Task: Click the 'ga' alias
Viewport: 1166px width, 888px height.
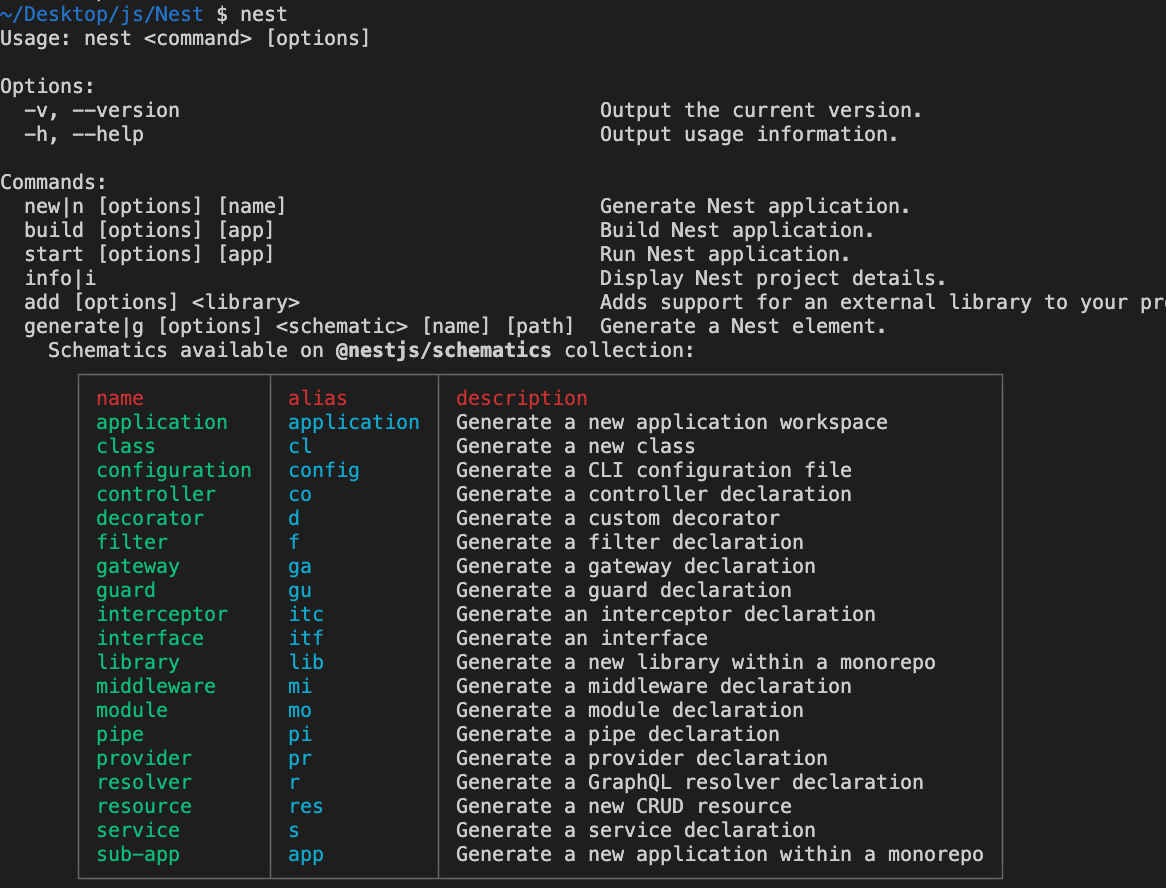Action: 300,567
